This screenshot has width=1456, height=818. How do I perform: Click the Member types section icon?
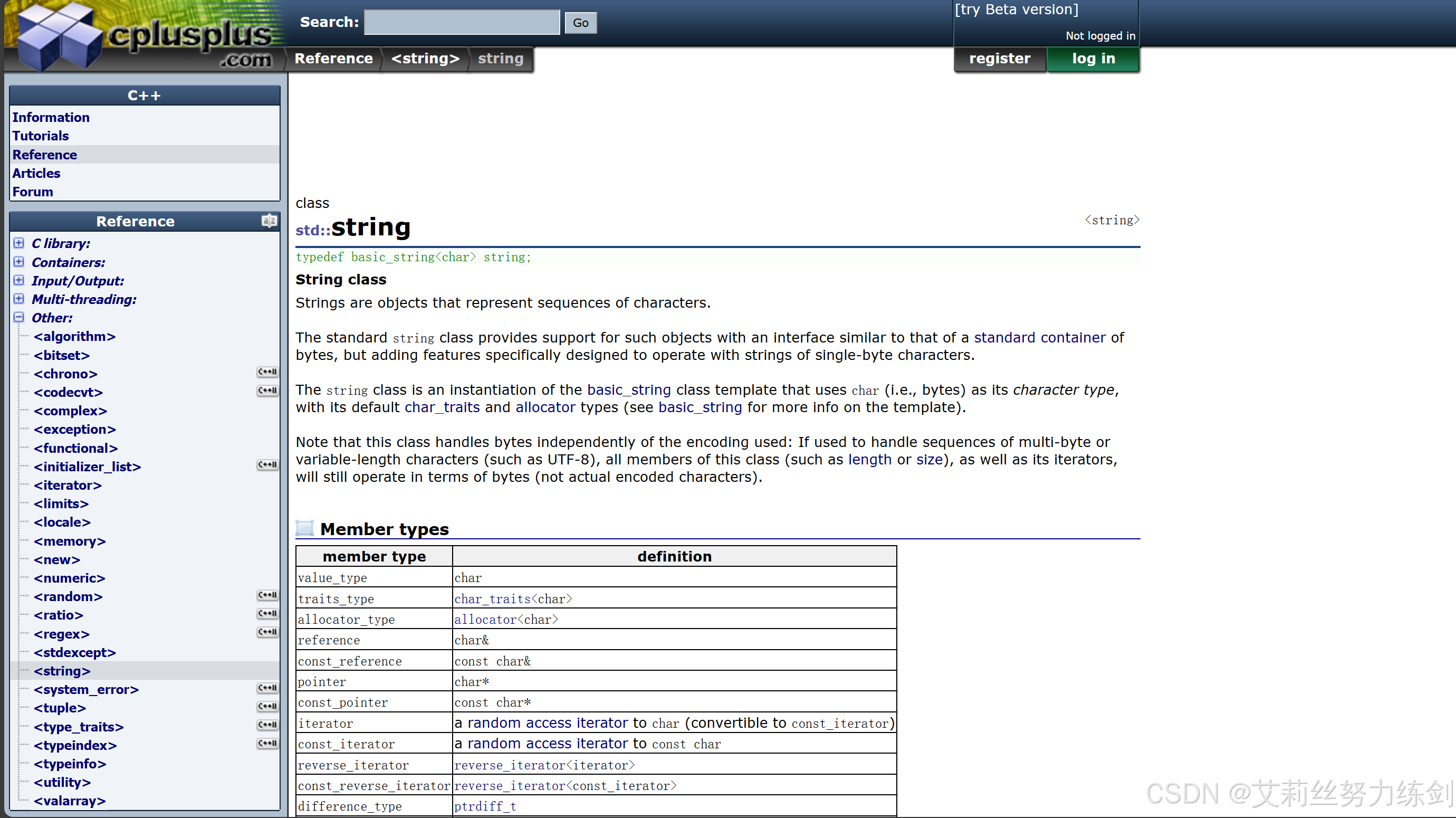point(305,528)
